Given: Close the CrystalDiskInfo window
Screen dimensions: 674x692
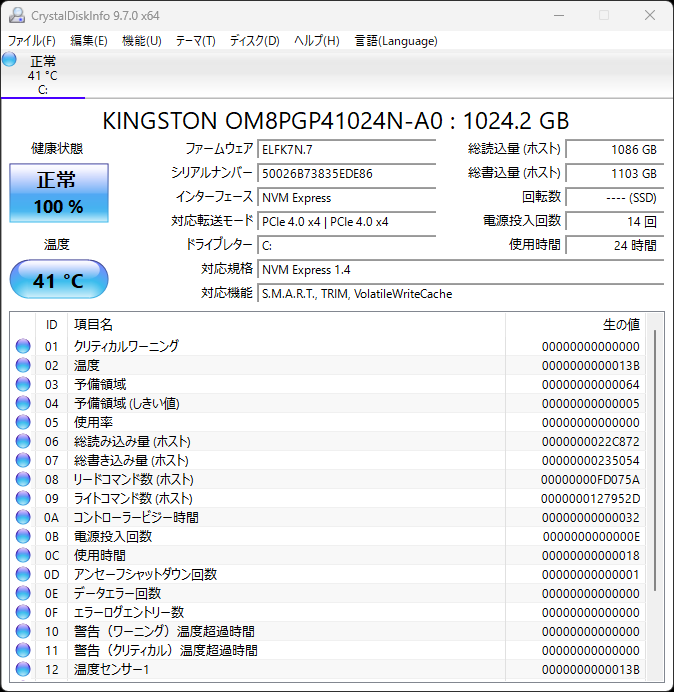Looking at the screenshot, I should [650, 15].
